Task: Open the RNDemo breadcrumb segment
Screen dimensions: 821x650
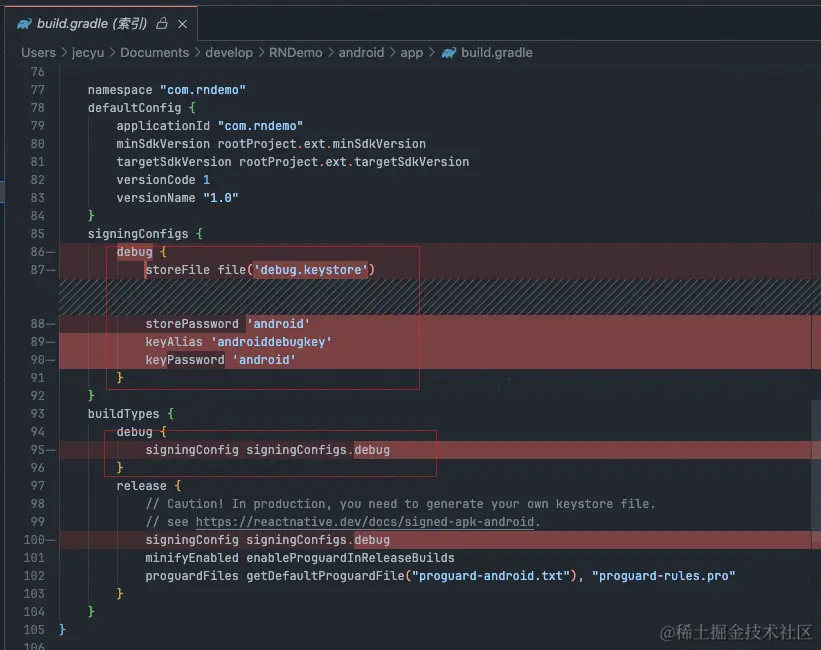Action: 295,53
